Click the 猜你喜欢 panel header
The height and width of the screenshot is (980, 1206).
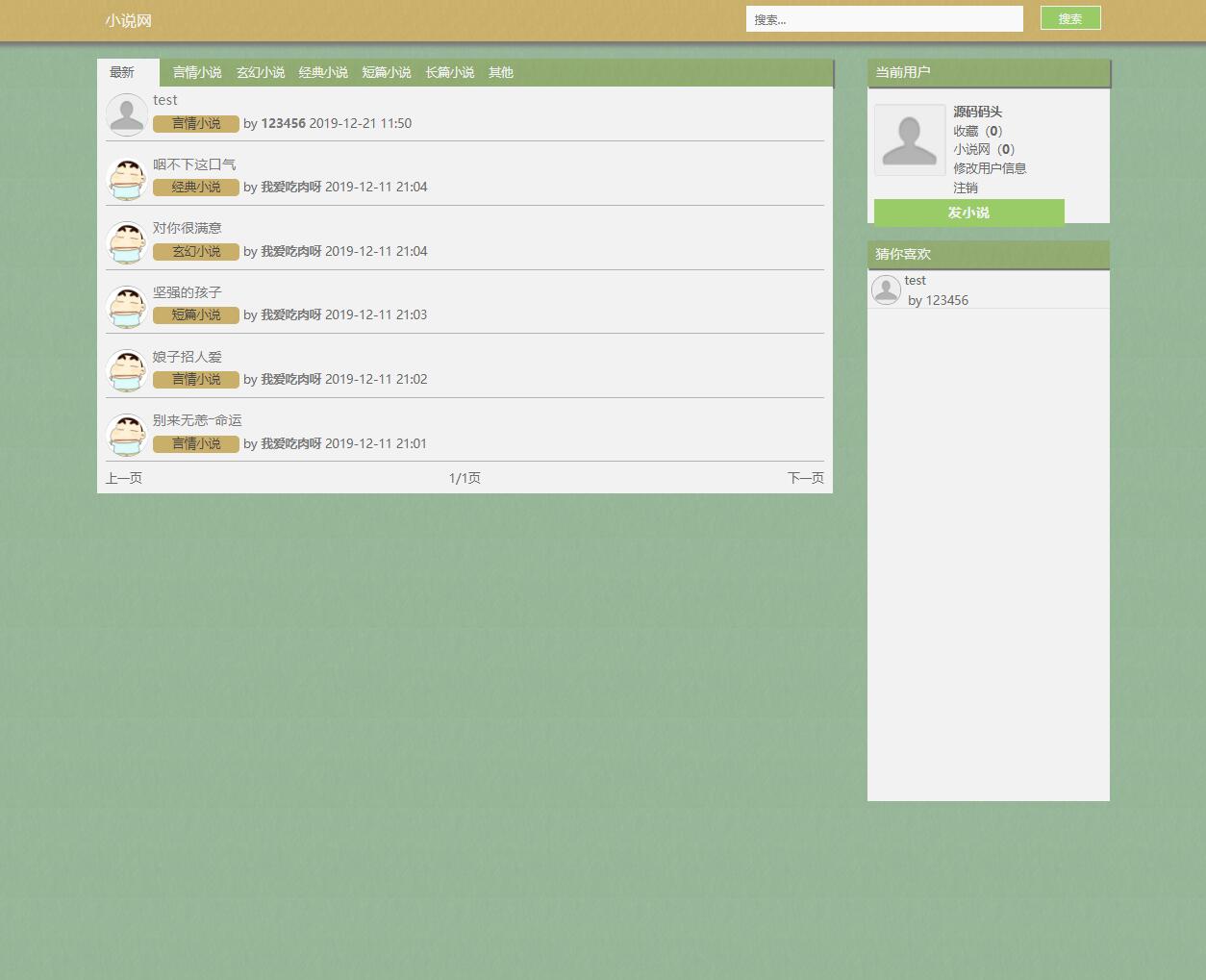pos(989,255)
